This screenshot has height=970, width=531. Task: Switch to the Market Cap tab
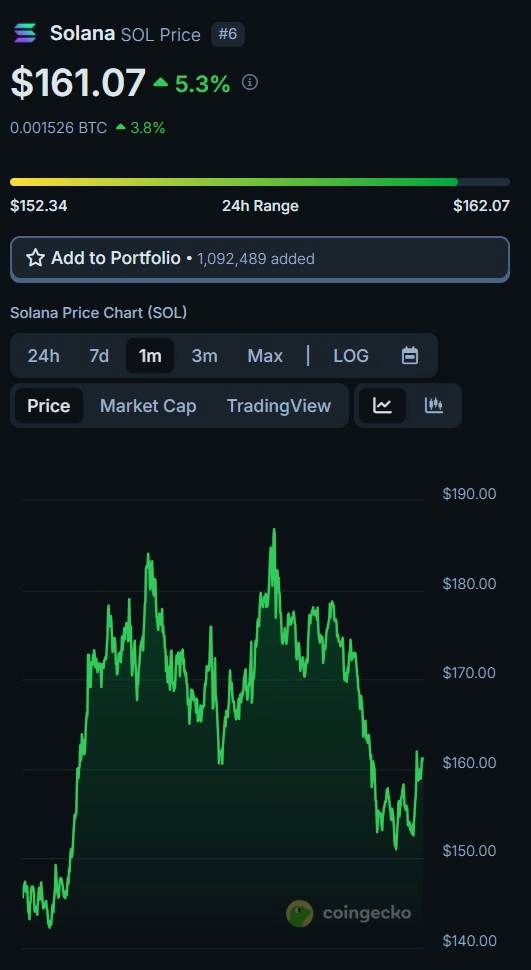(x=148, y=406)
